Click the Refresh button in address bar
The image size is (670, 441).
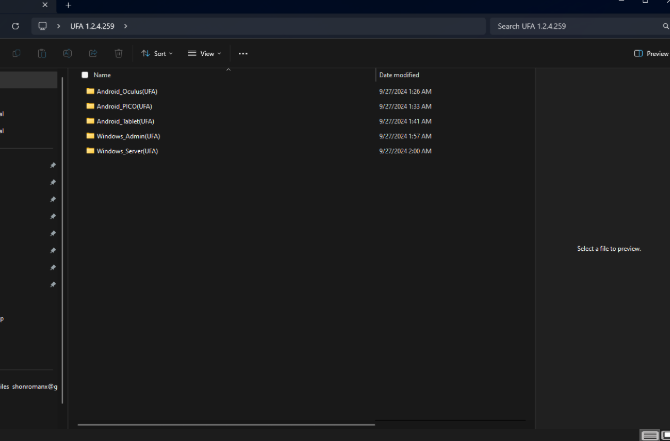click(15, 26)
